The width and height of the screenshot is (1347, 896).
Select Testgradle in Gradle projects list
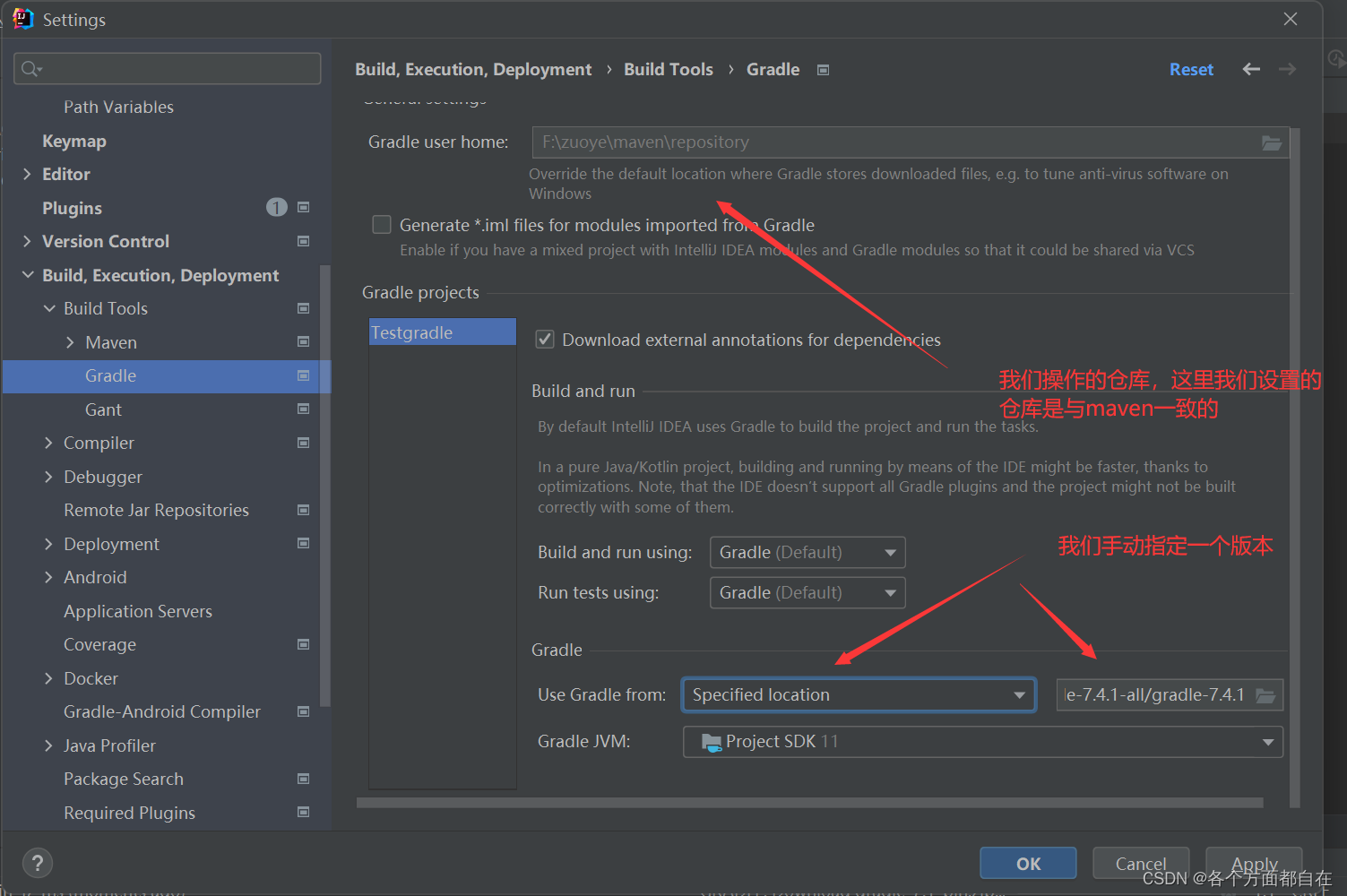443,332
